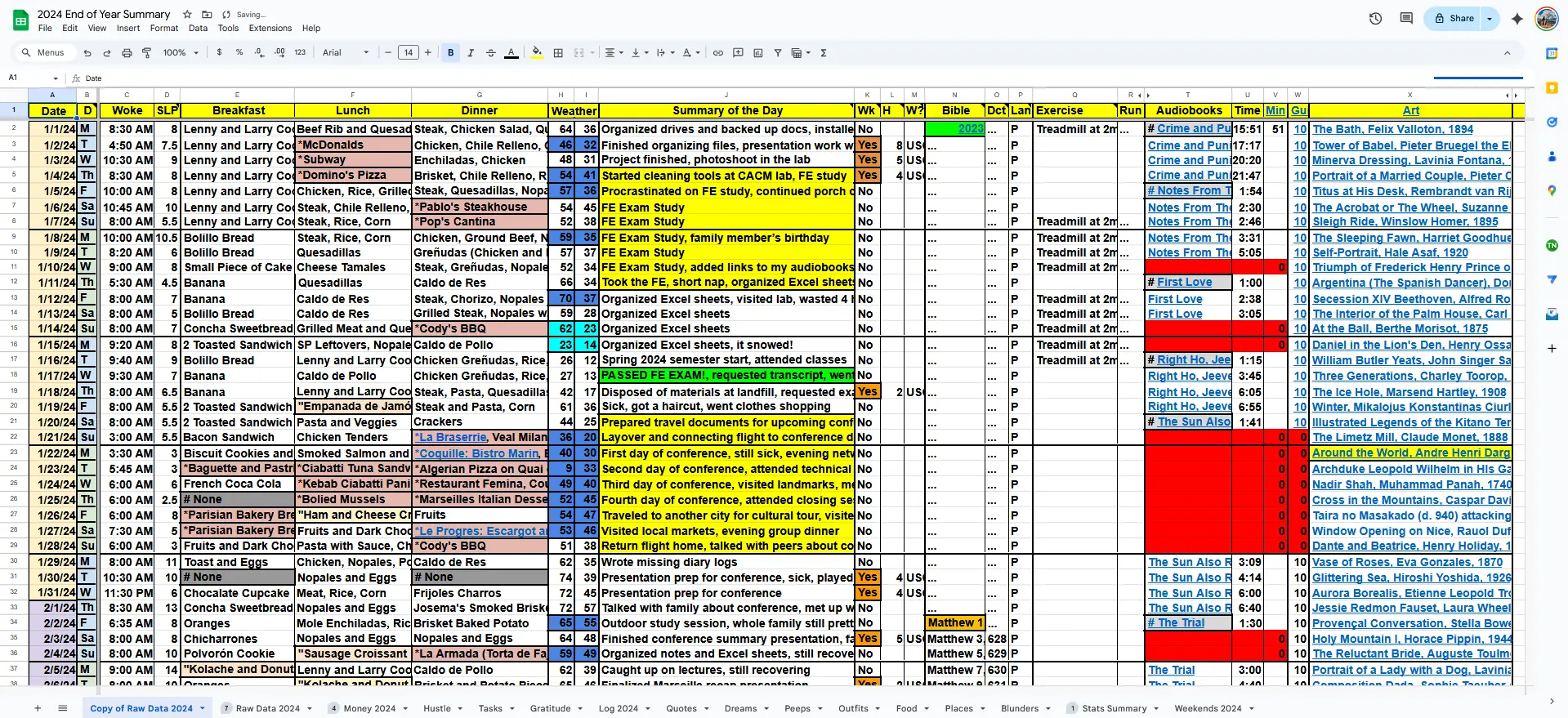Viewport: 1568px width, 718px height.
Task: Insert comment icon in toolbar
Action: coord(738,53)
